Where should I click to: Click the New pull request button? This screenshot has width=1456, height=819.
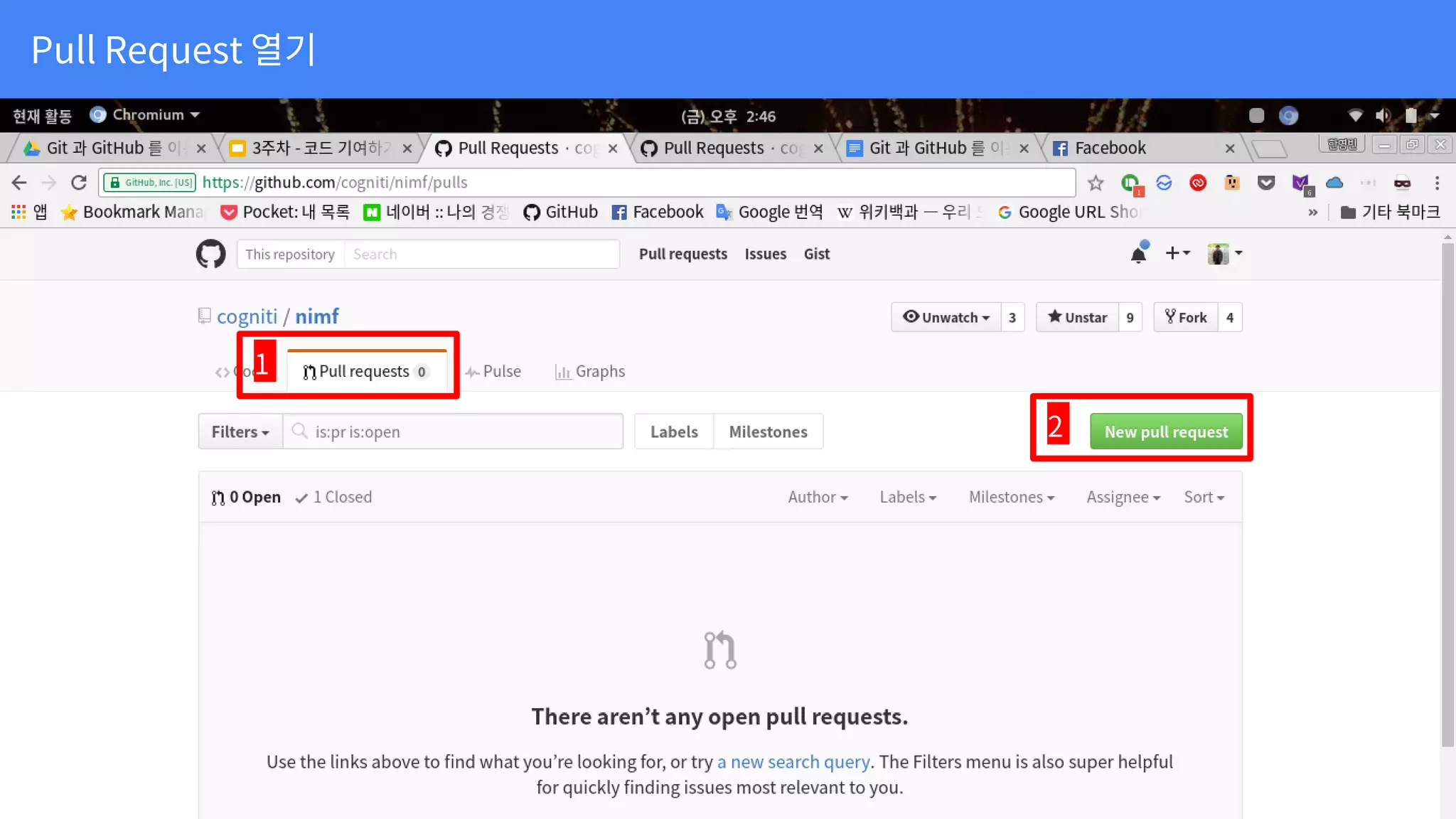(x=1166, y=432)
